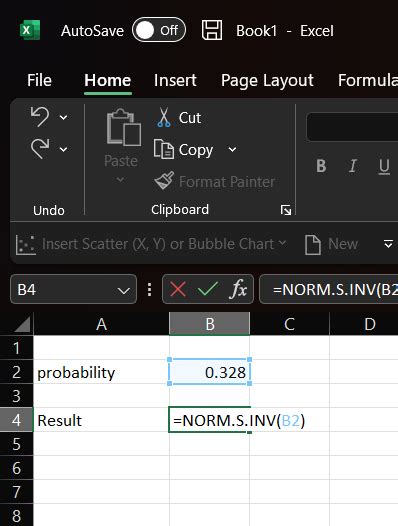Click the Copy button
The width and height of the screenshot is (398, 526).
click(x=183, y=150)
